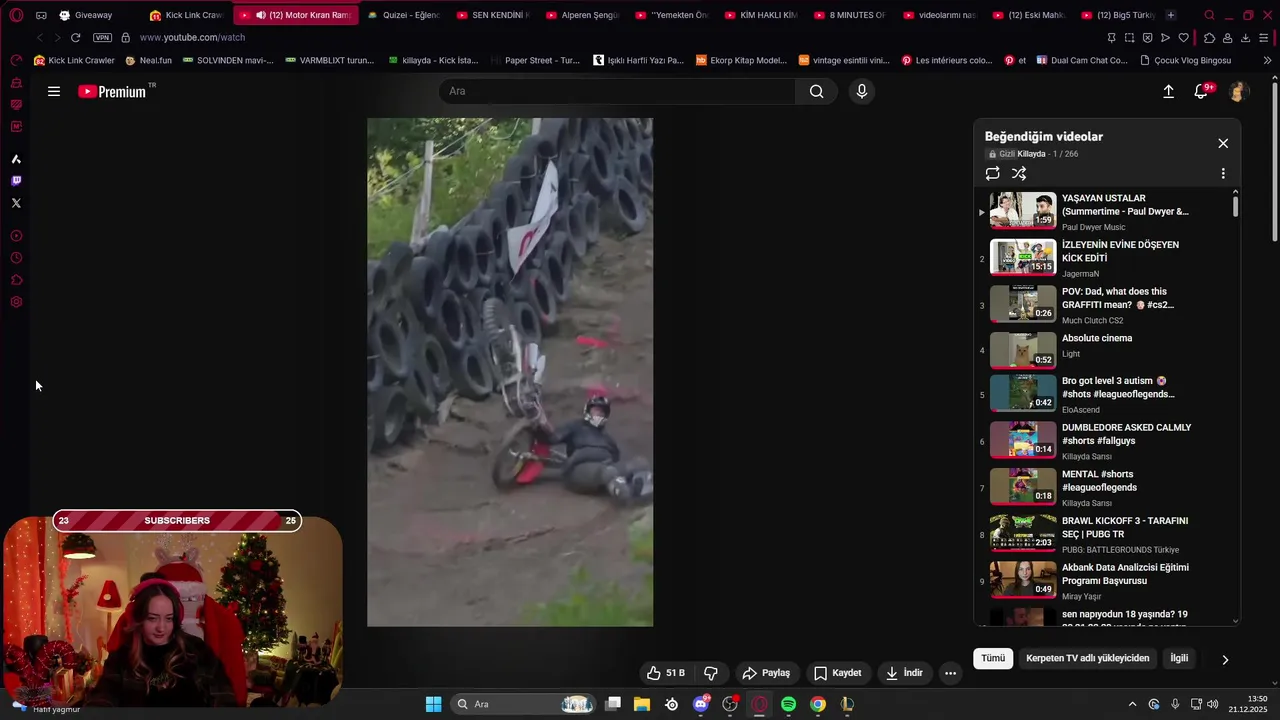Open the playlist three-dot options menu
The width and height of the screenshot is (1280, 720).
pyautogui.click(x=1223, y=173)
